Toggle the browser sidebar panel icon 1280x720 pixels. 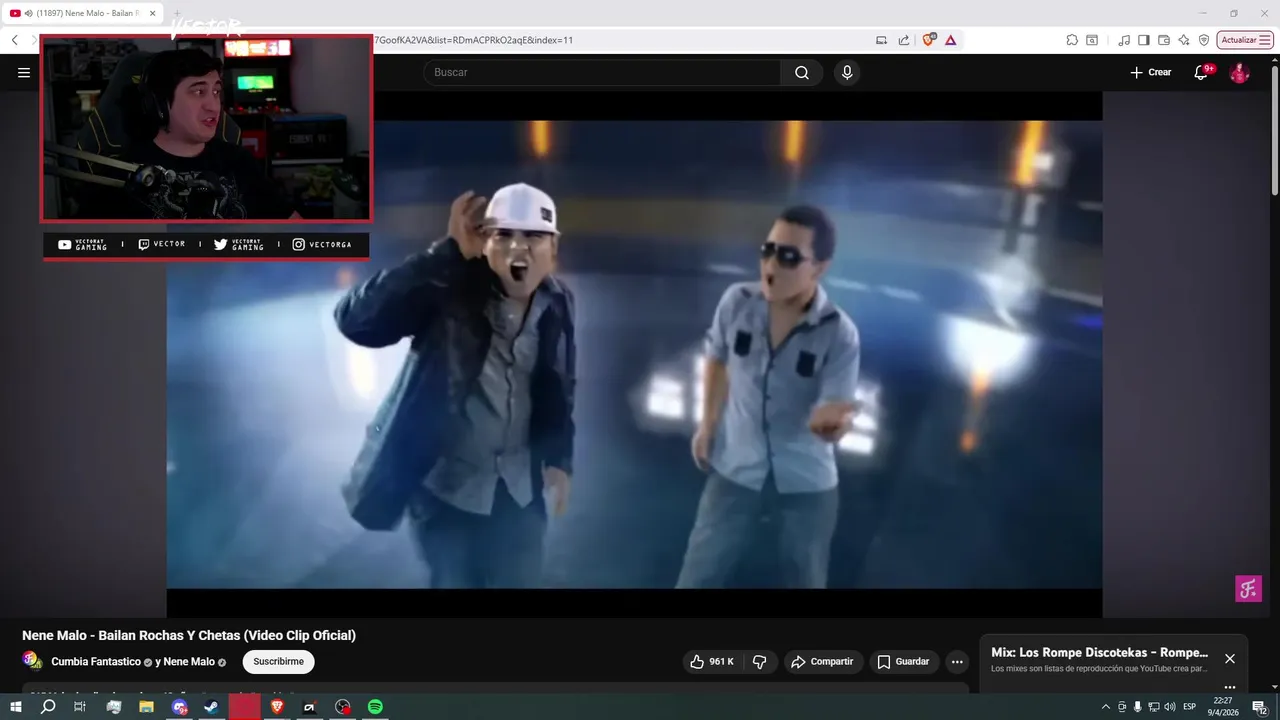[x=1144, y=40]
